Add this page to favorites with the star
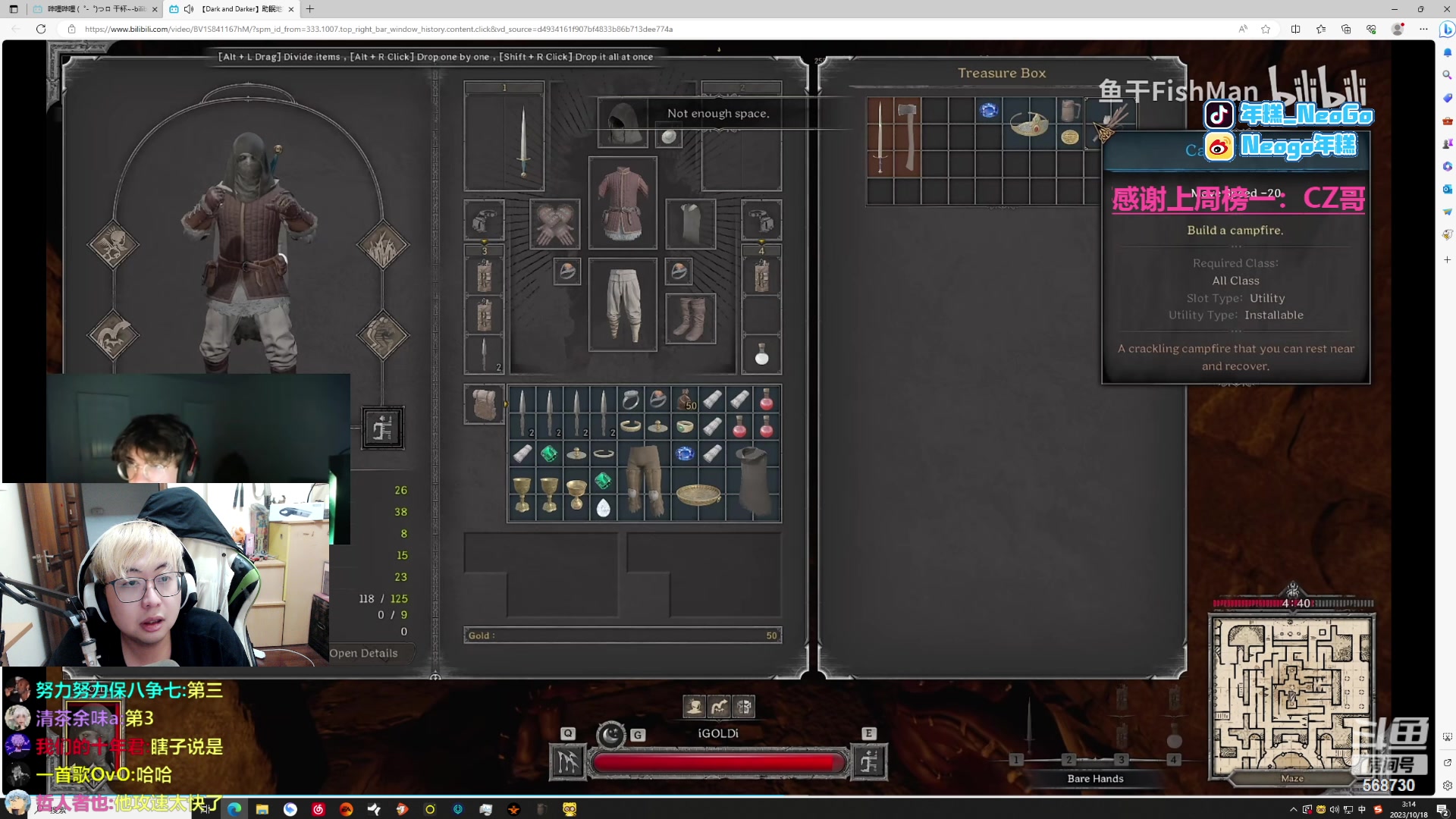This screenshot has height=819, width=1456. click(1266, 29)
